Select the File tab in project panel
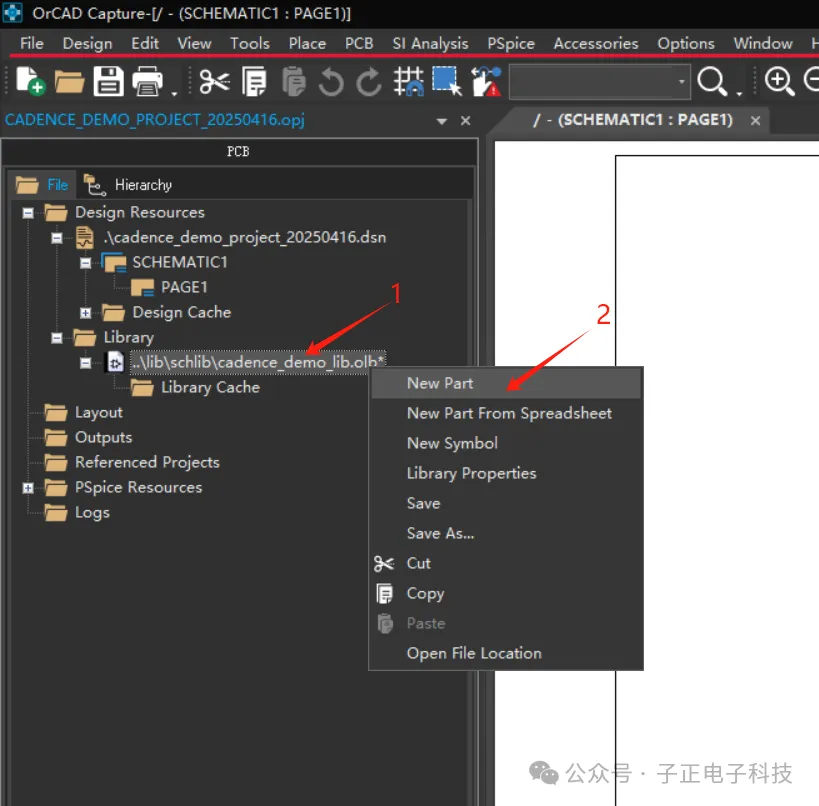This screenshot has height=806, width=819. [43, 185]
